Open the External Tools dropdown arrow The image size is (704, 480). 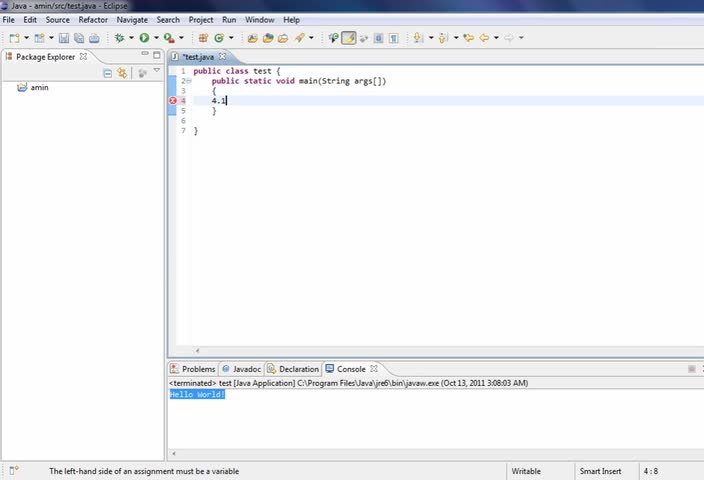[x=181, y=38]
